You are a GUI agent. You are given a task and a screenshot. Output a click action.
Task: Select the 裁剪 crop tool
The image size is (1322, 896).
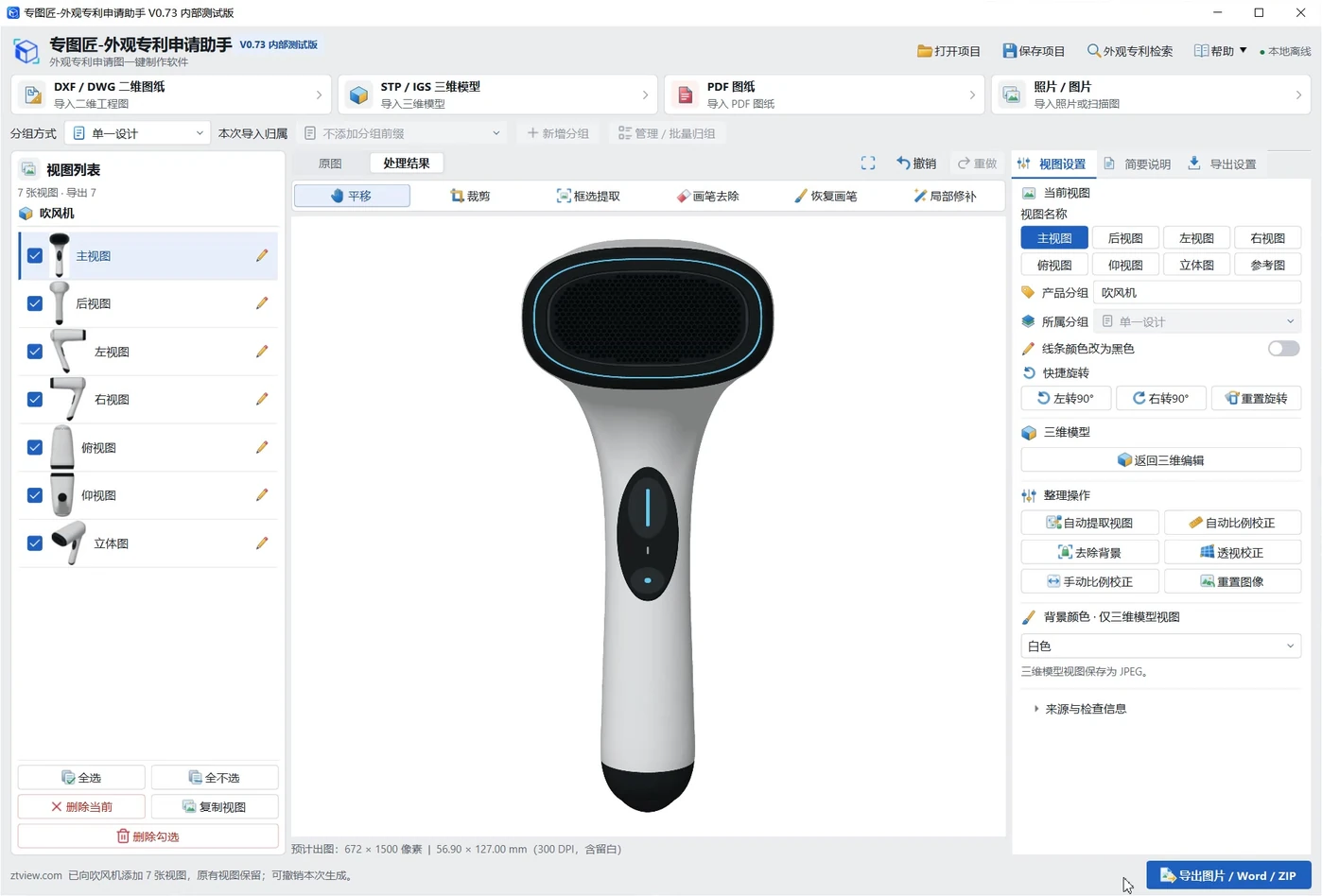(x=470, y=196)
